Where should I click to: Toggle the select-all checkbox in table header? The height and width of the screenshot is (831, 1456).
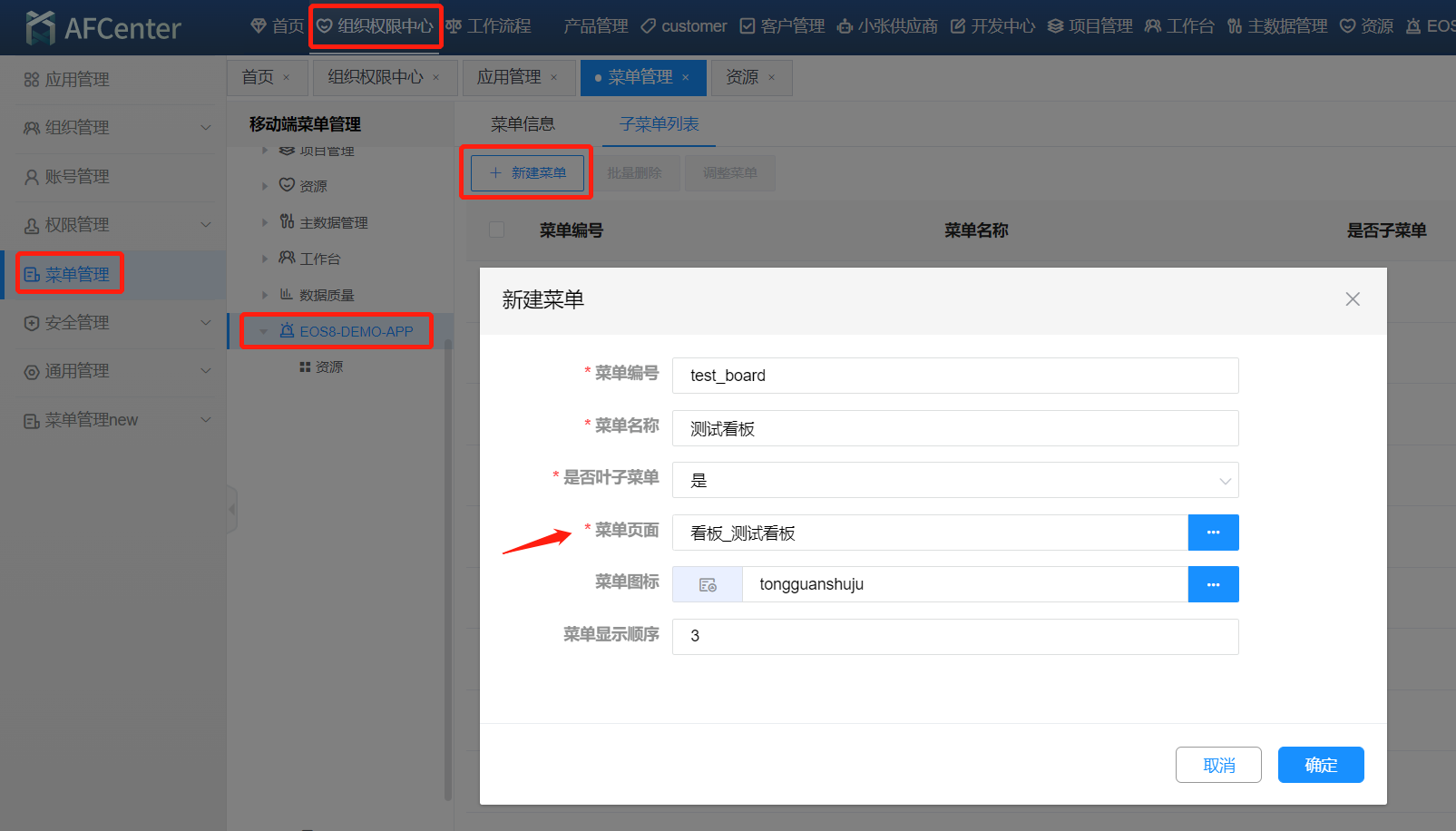coord(496,230)
